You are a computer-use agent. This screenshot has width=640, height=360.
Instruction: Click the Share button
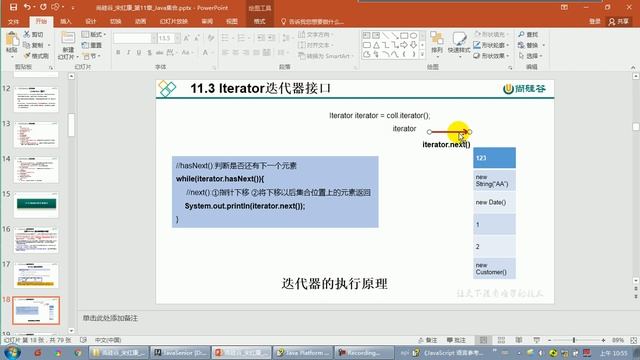click(619, 21)
